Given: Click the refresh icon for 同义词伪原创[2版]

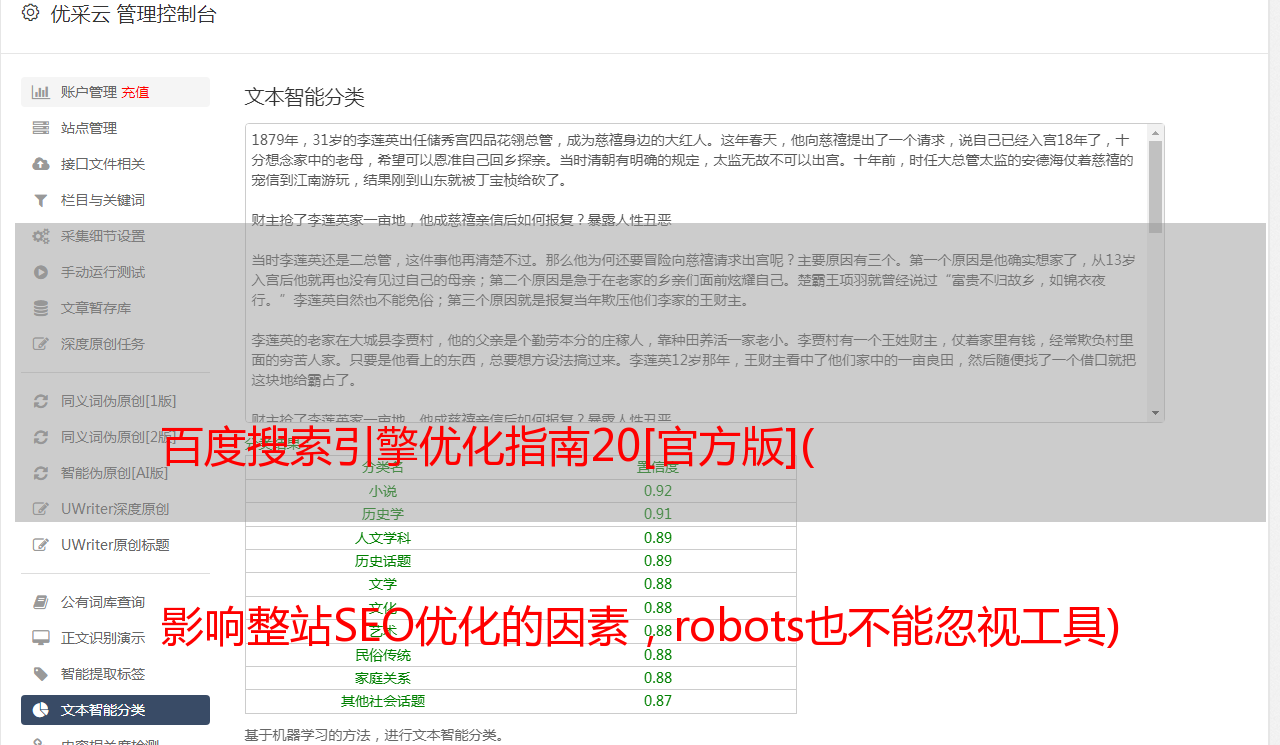Looking at the screenshot, I should tap(40, 437).
